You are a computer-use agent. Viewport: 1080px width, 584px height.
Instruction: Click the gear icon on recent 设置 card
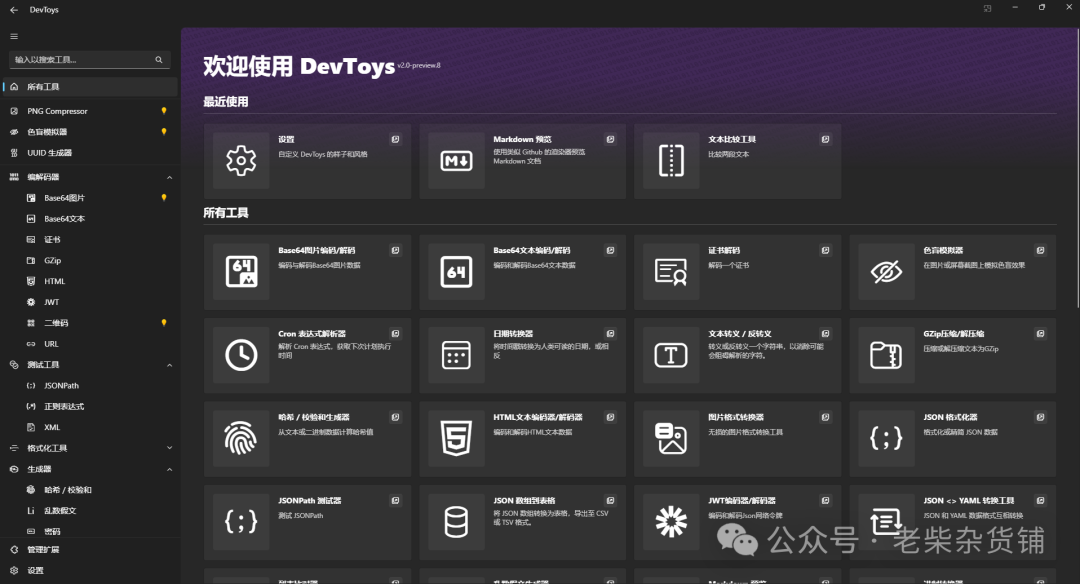(x=241, y=161)
